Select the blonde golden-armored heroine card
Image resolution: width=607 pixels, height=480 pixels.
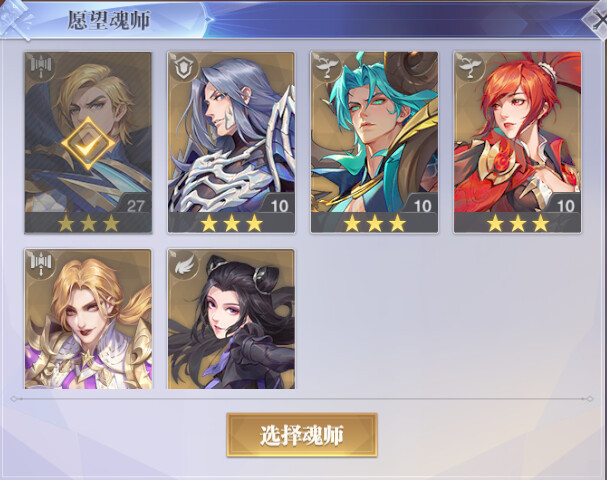click(88, 319)
